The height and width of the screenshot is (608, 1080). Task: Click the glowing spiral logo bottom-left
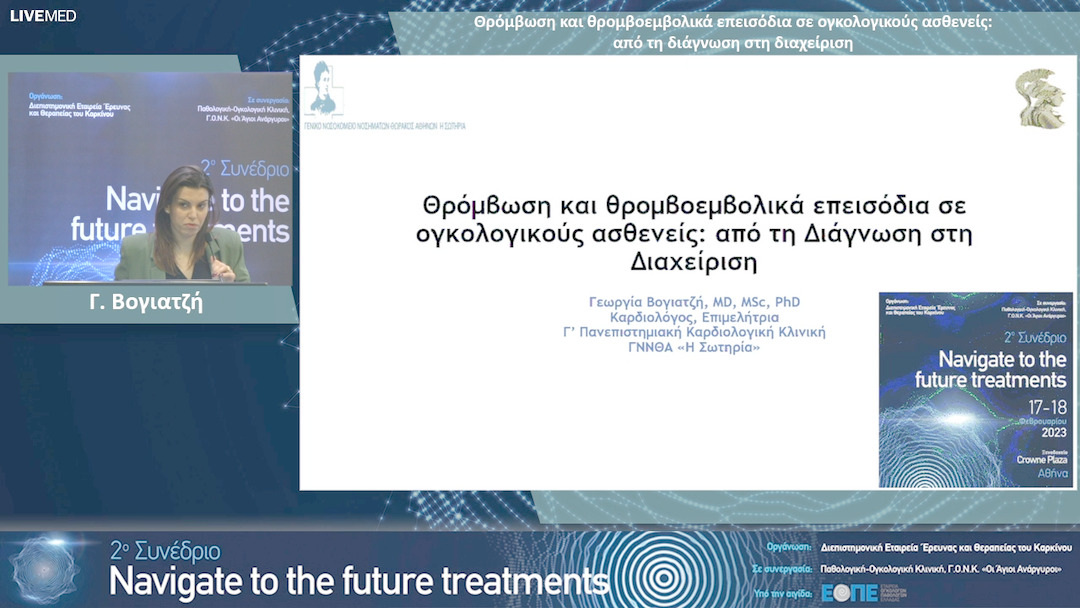coord(45,570)
